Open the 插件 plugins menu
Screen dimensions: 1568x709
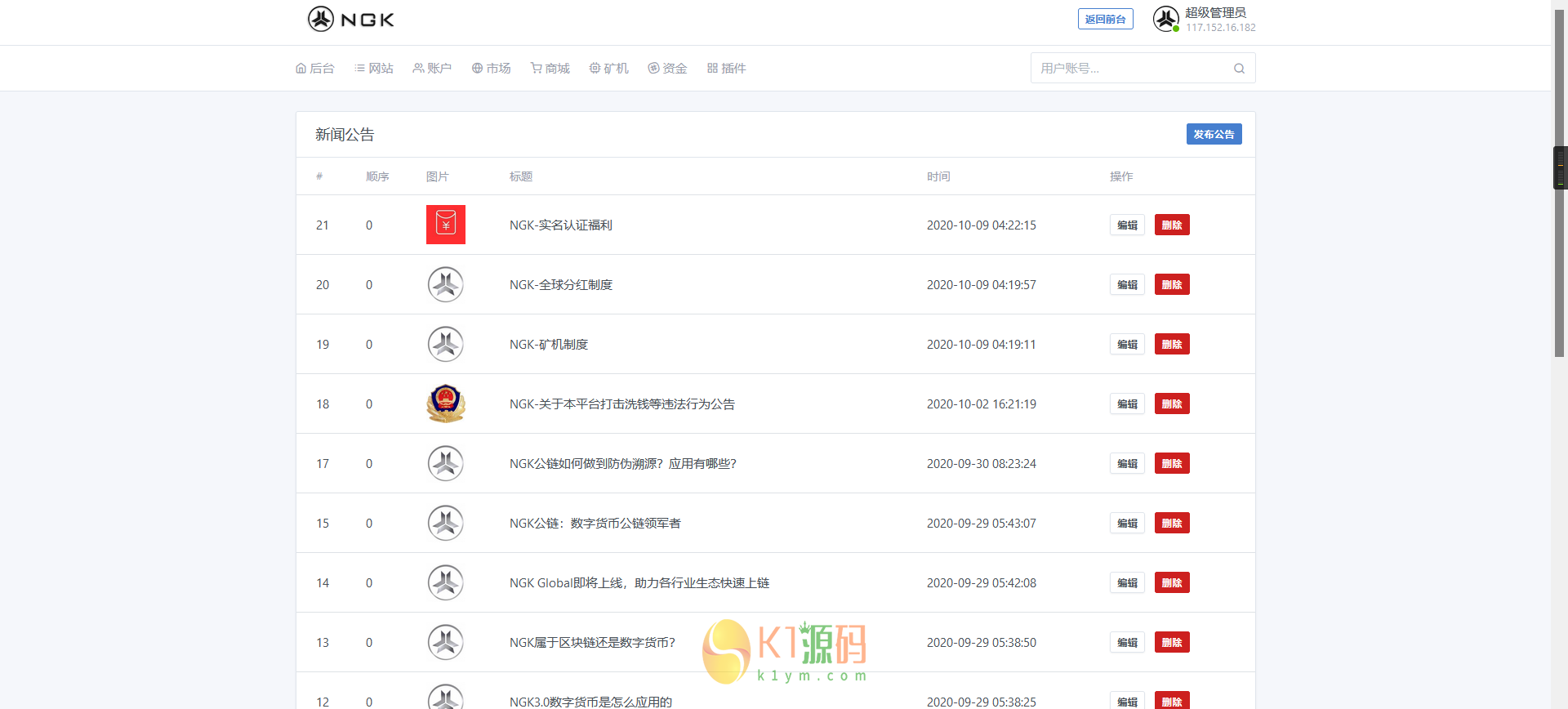727,69
